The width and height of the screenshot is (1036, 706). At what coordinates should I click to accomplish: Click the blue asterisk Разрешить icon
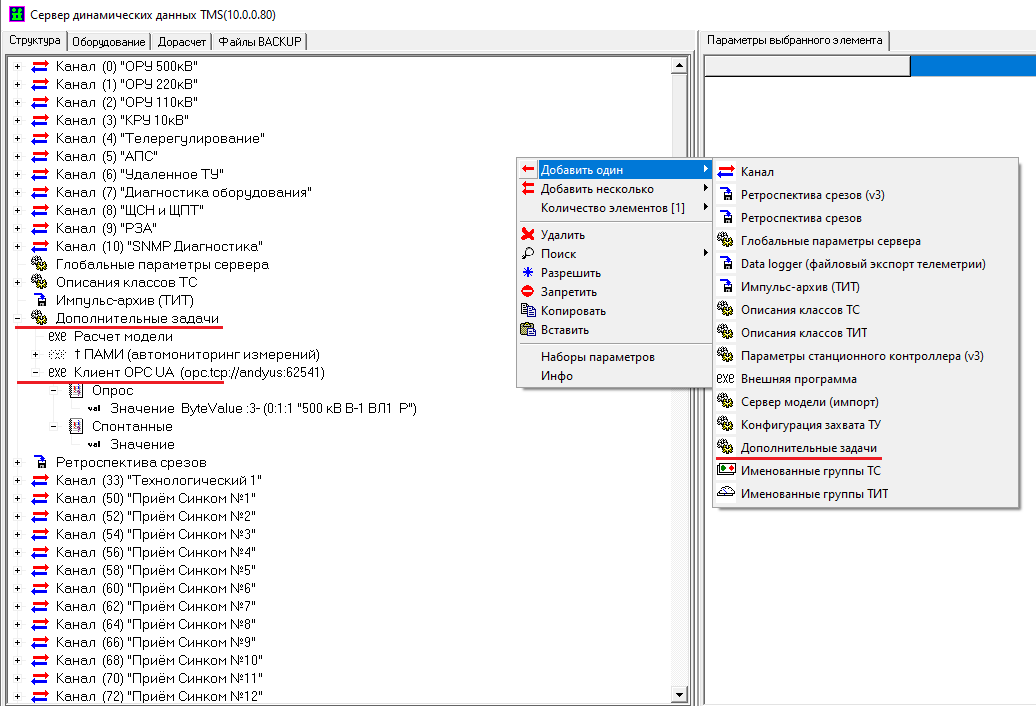(x=528, y=273)
